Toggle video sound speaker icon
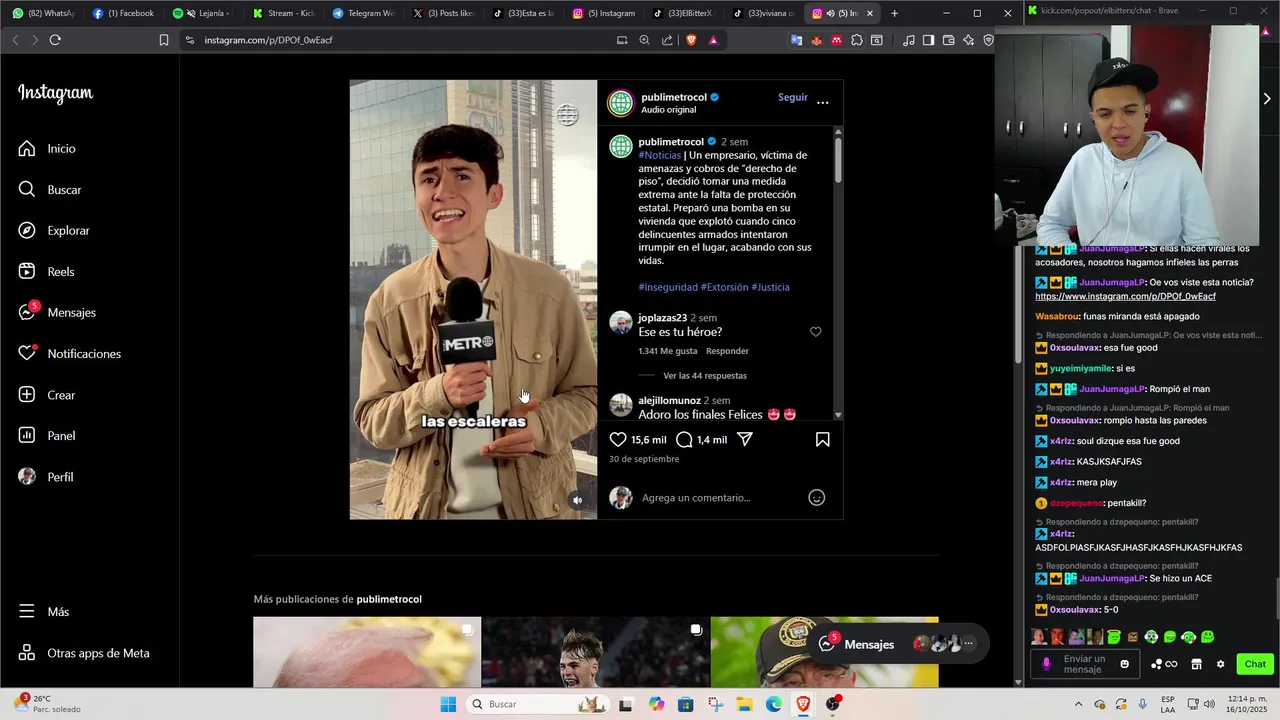The height and width of the screenshot is (720, 1280). 577,500
